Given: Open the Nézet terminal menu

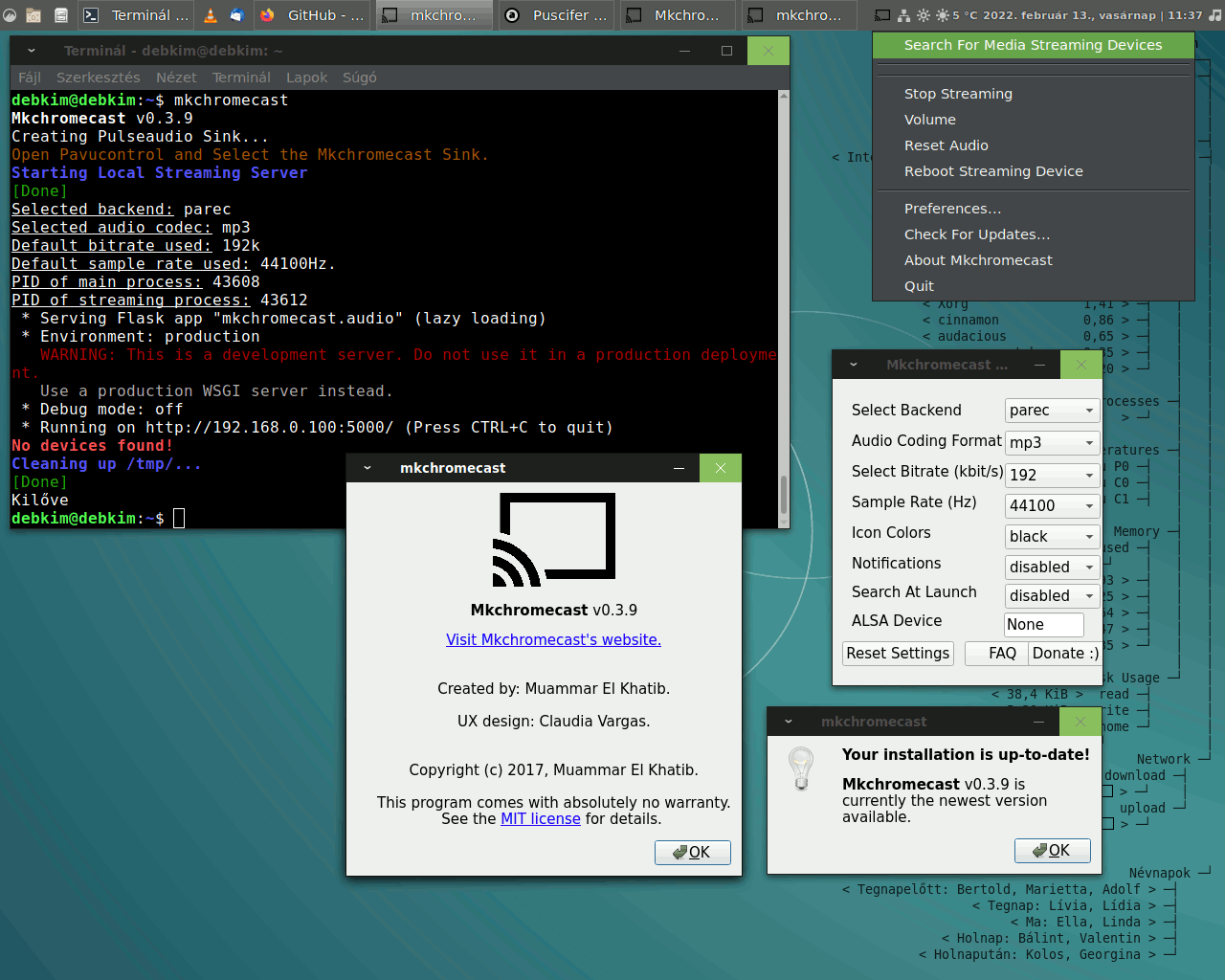Looking at the screenshot, I should tap(176, 78).
